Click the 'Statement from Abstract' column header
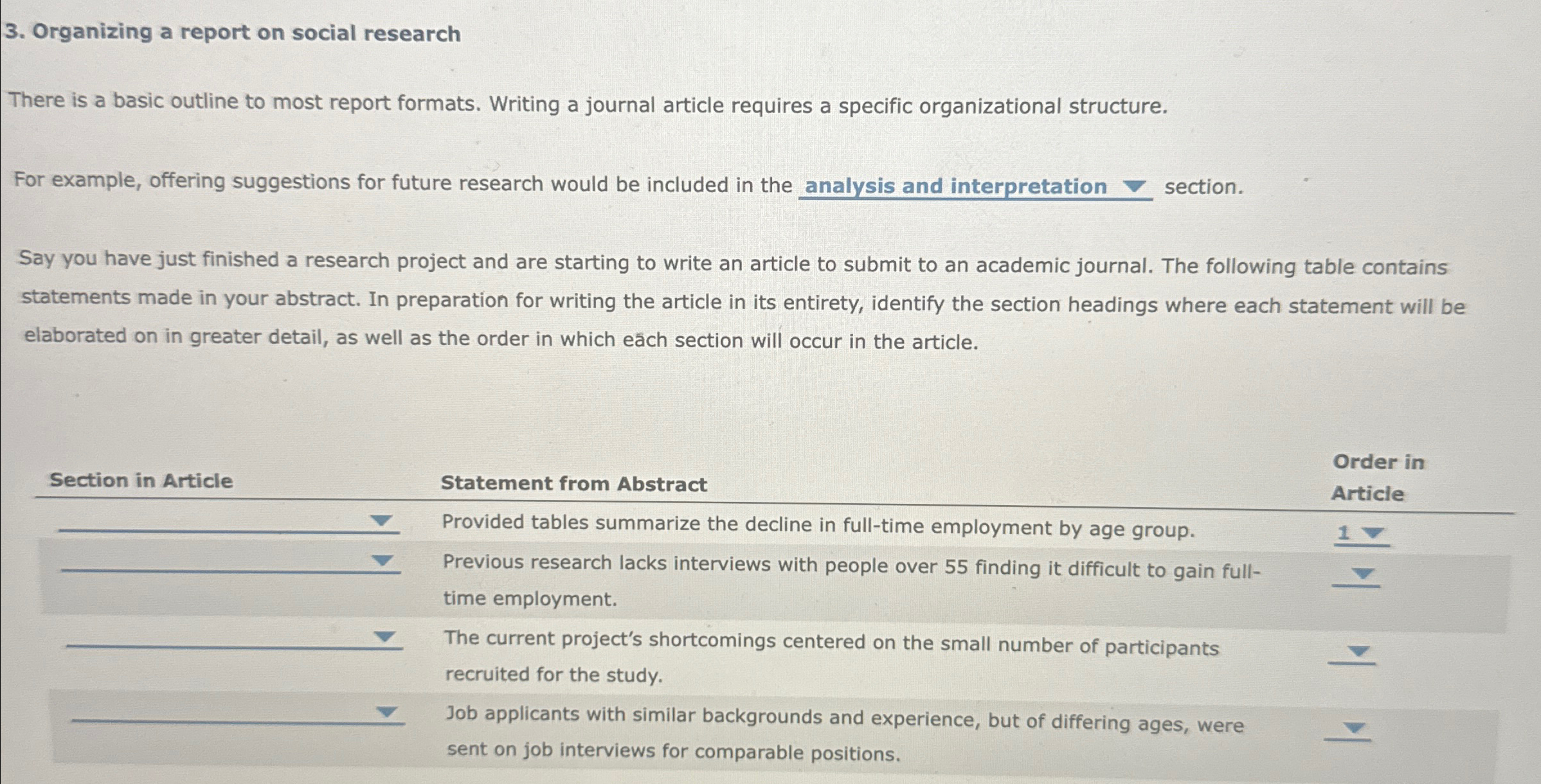Viewport: 1541px width, 784px height. (575, 484)
